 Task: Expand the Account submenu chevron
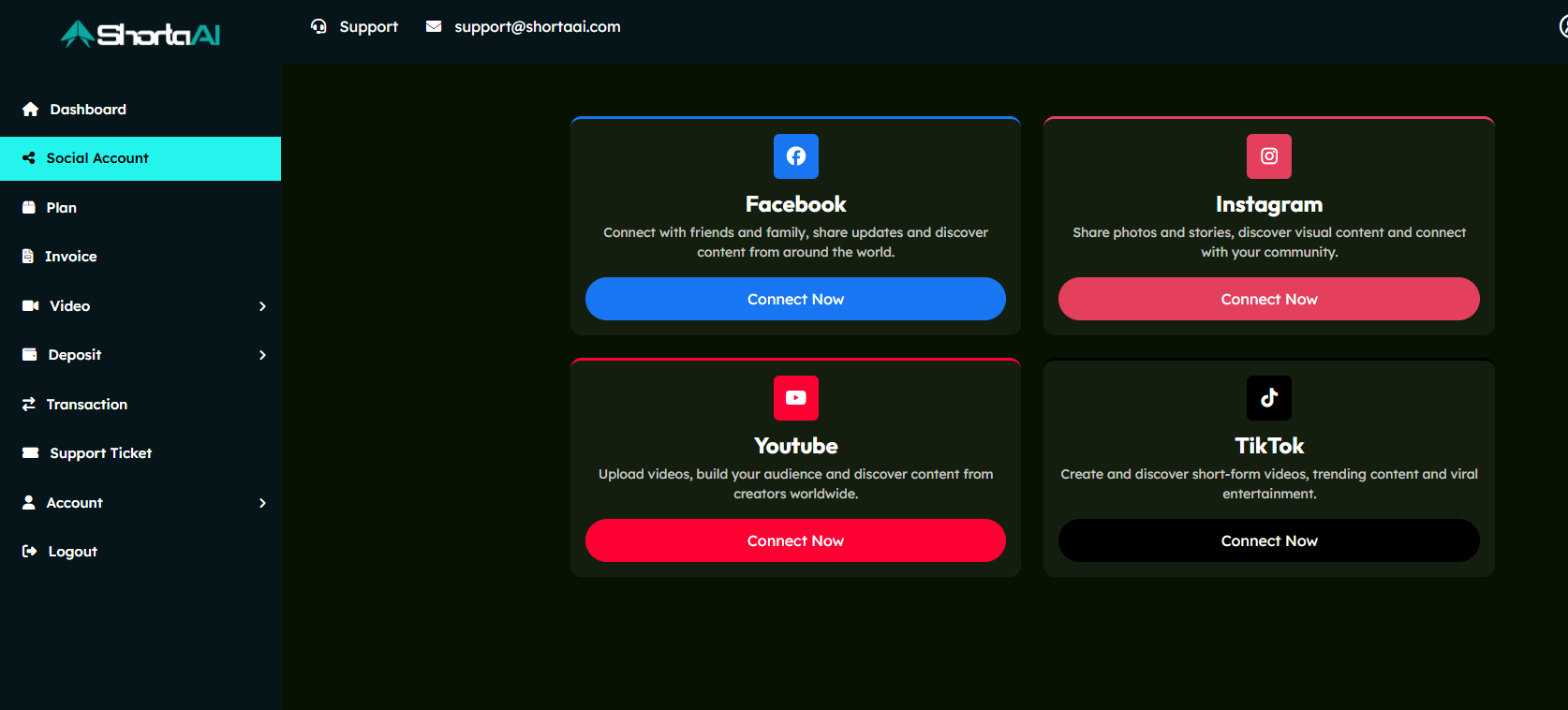262,503
